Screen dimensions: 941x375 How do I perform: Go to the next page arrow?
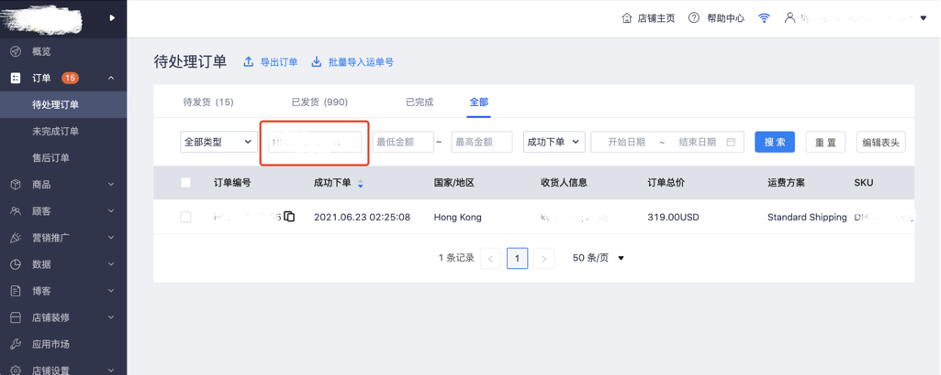[x=544, y=259]
